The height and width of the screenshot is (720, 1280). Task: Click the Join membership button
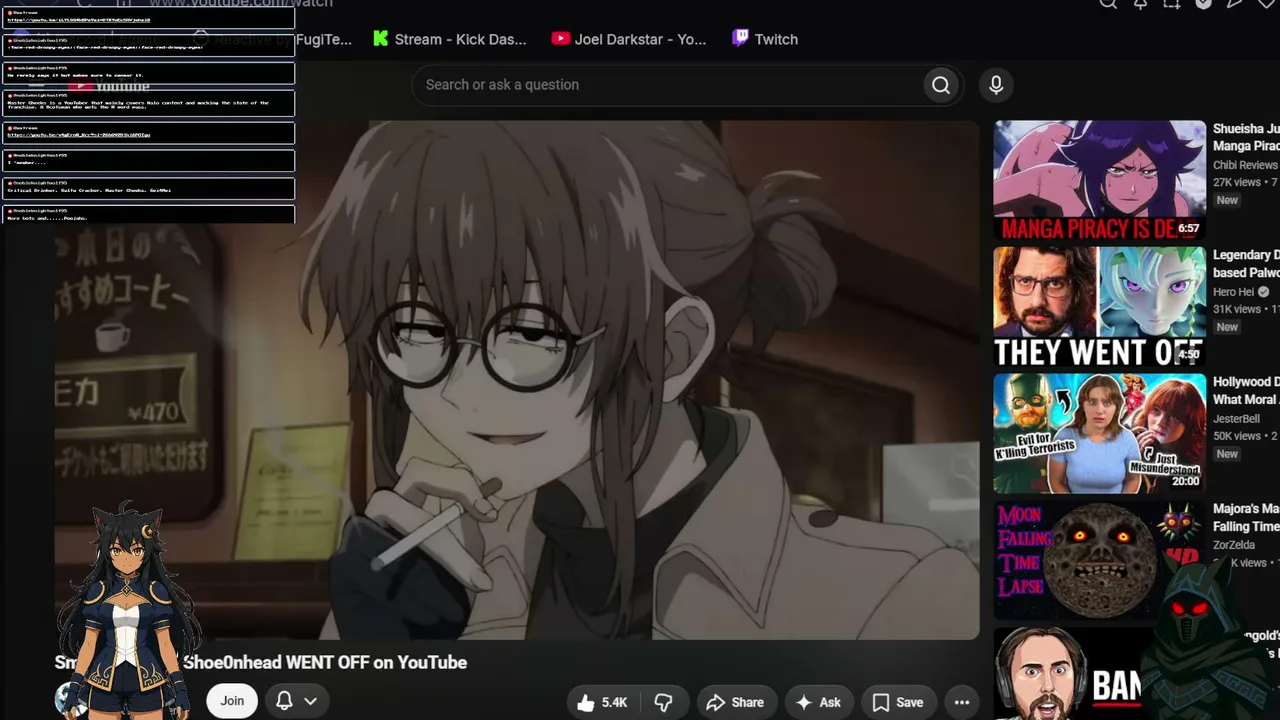tap(232, 701)
